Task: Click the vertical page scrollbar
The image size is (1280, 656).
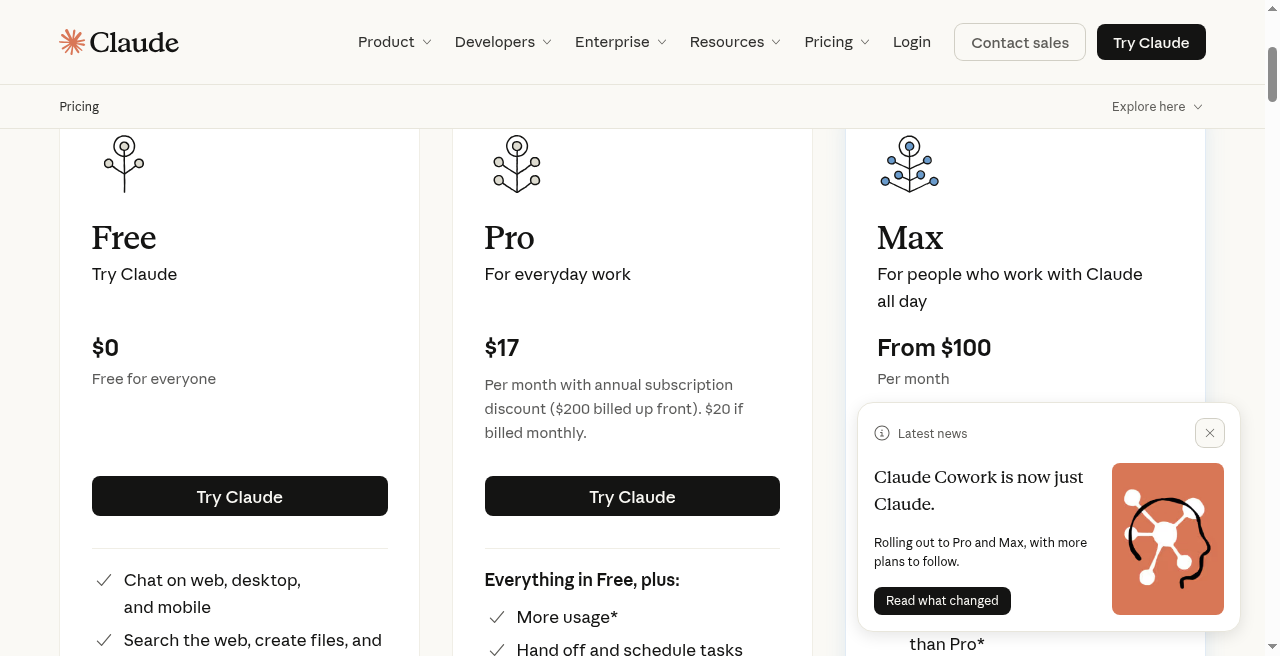Action: (1273, 74)
